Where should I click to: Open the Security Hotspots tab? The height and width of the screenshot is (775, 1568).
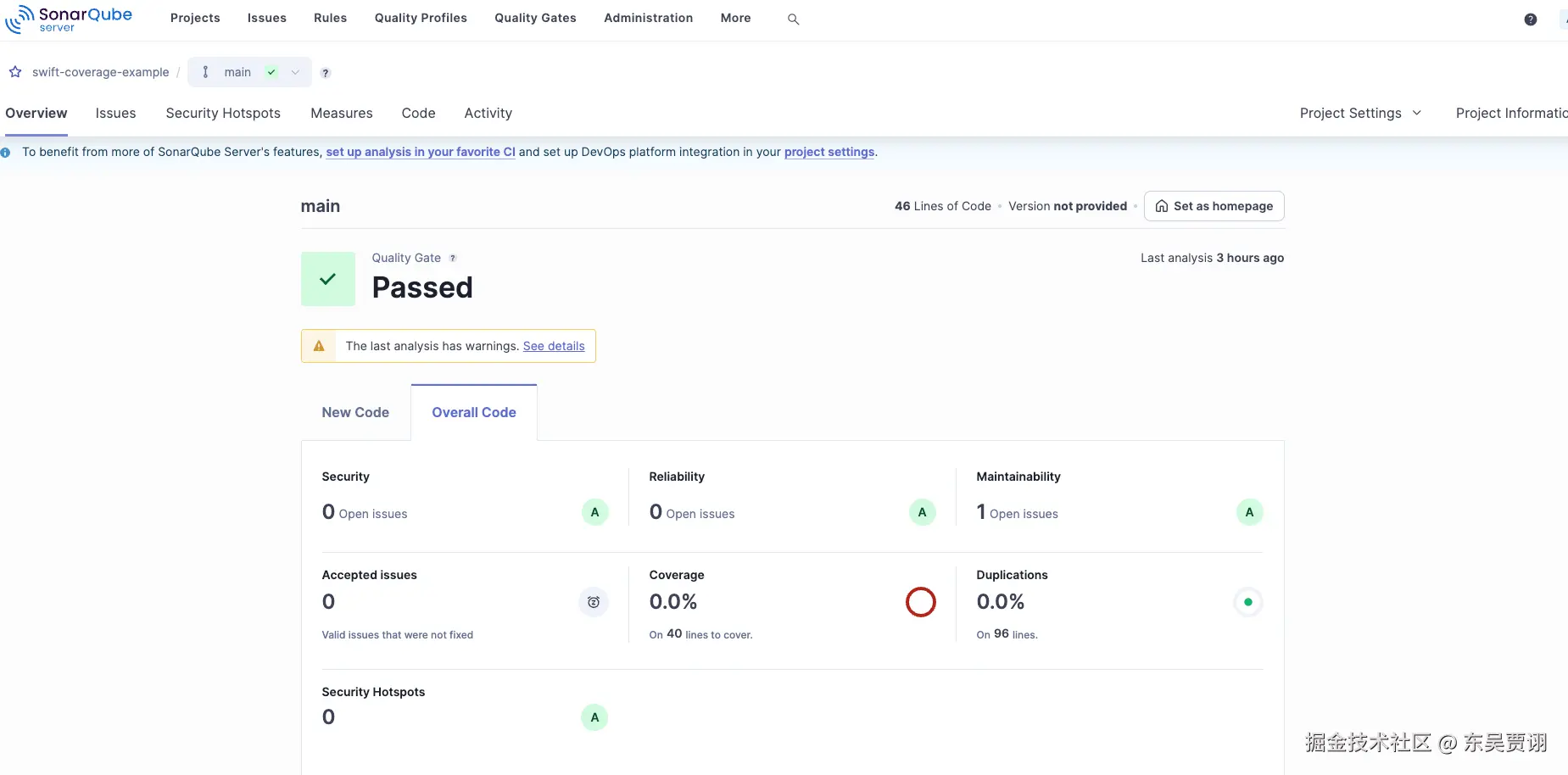click(223, 113)
